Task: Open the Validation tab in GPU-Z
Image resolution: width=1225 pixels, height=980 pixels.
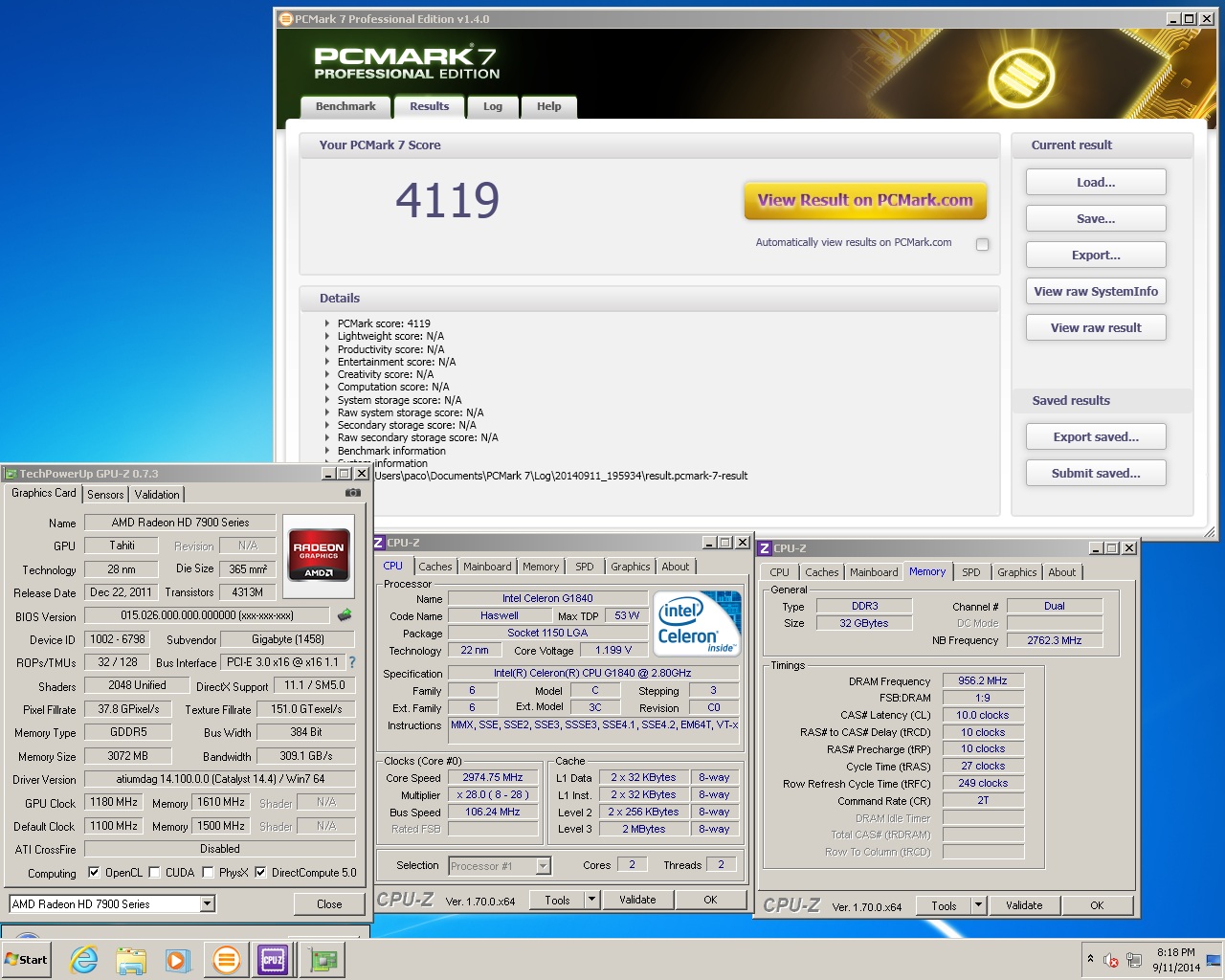Action: click(x=157, y=495)
